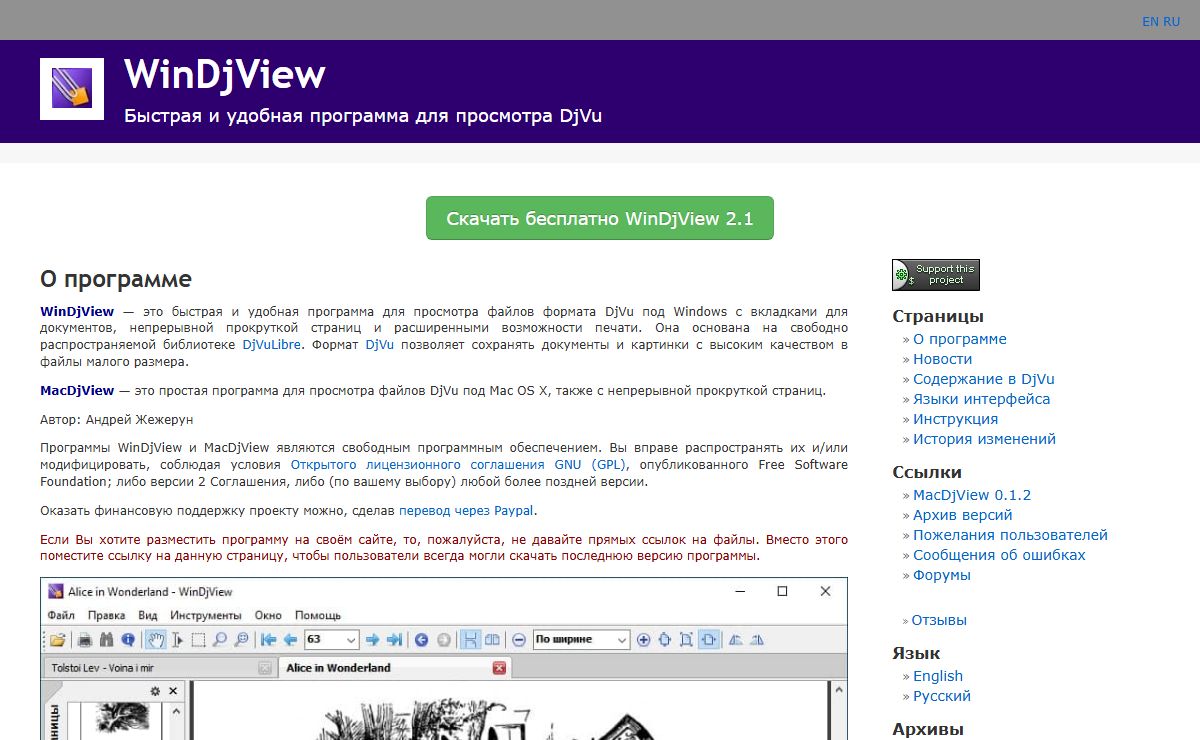Screen dimensions: 1200x740
Task: Select the hand pan tool
Action: [156, 640]
